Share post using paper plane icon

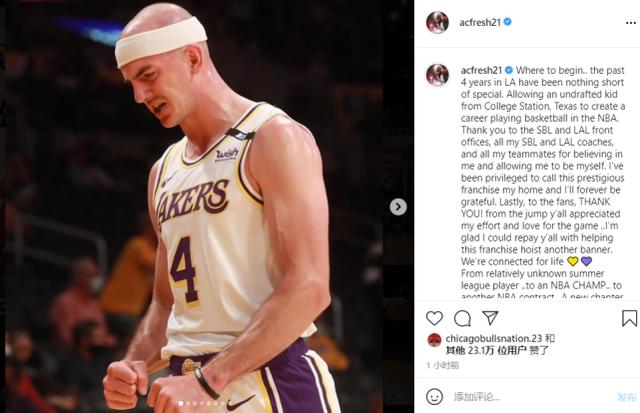tap(490, 318)
